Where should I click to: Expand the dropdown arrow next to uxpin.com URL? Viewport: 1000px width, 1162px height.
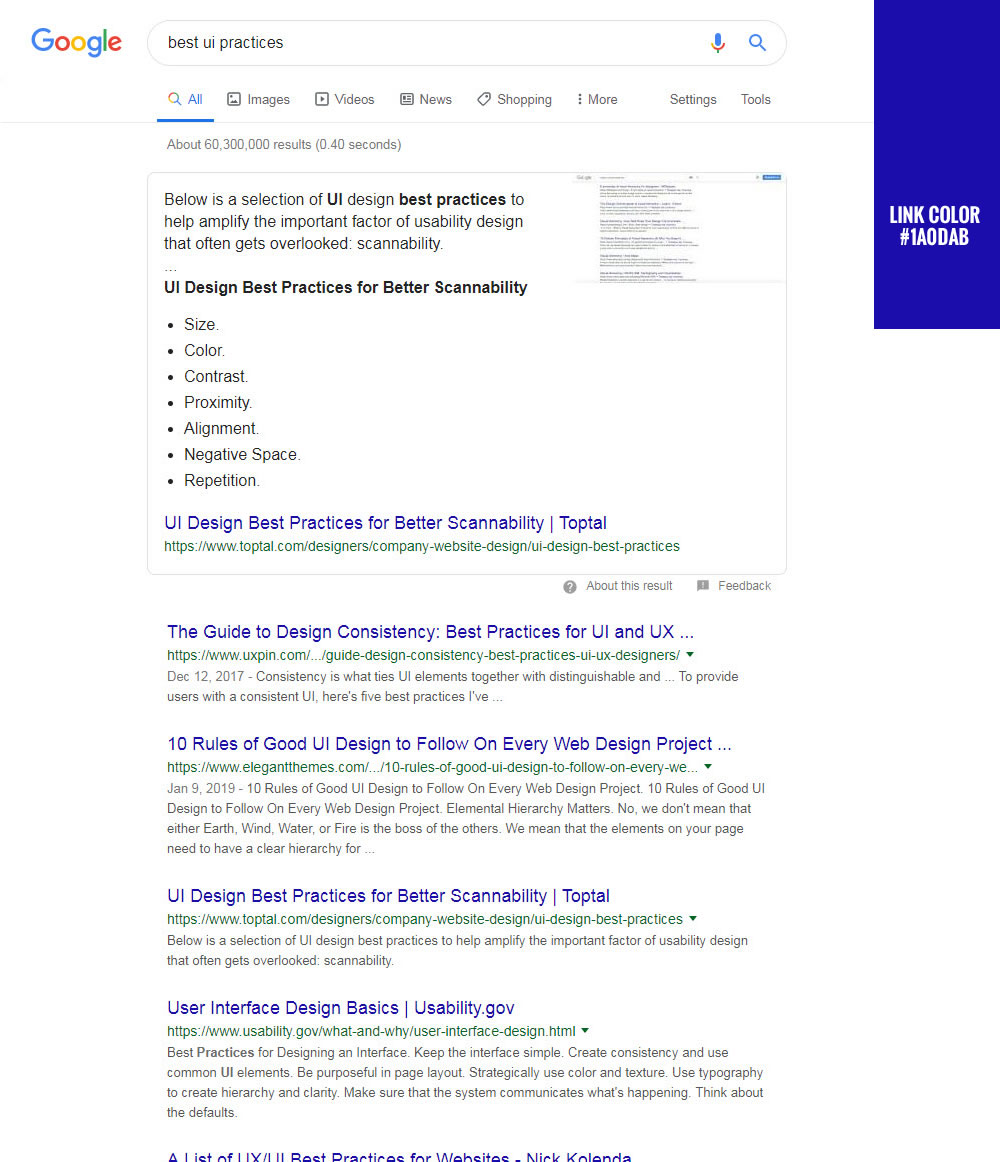click(x=690, y=655)
